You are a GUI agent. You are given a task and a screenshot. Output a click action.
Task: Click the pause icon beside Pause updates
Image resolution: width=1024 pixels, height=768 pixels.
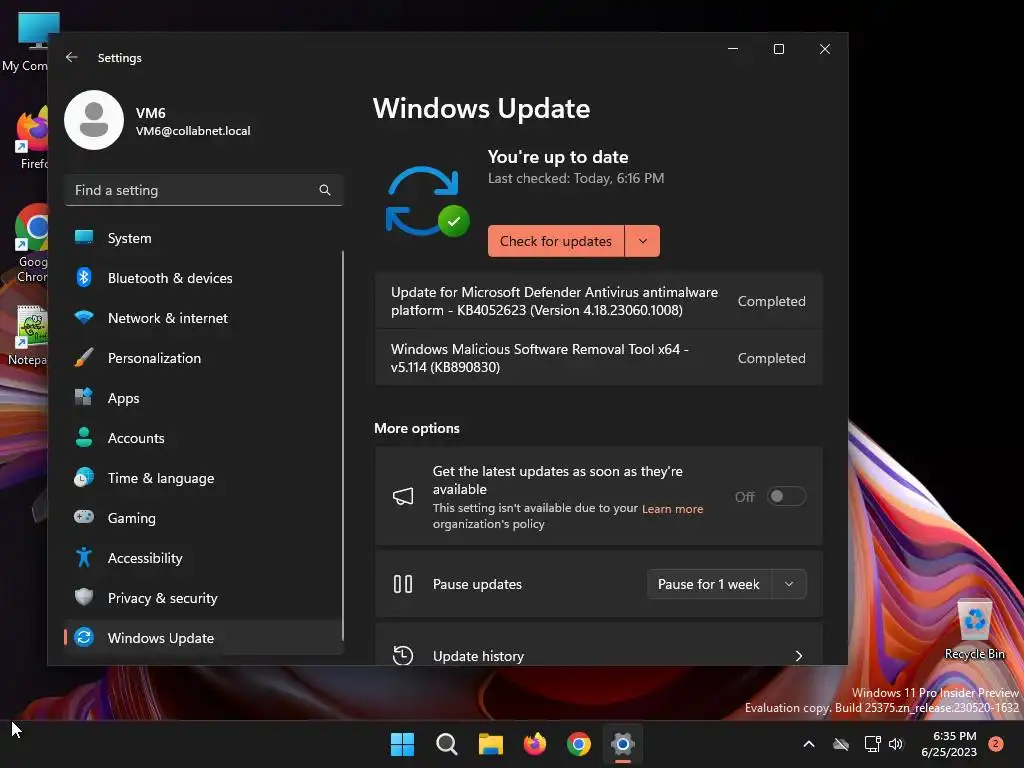click(403, 584)
